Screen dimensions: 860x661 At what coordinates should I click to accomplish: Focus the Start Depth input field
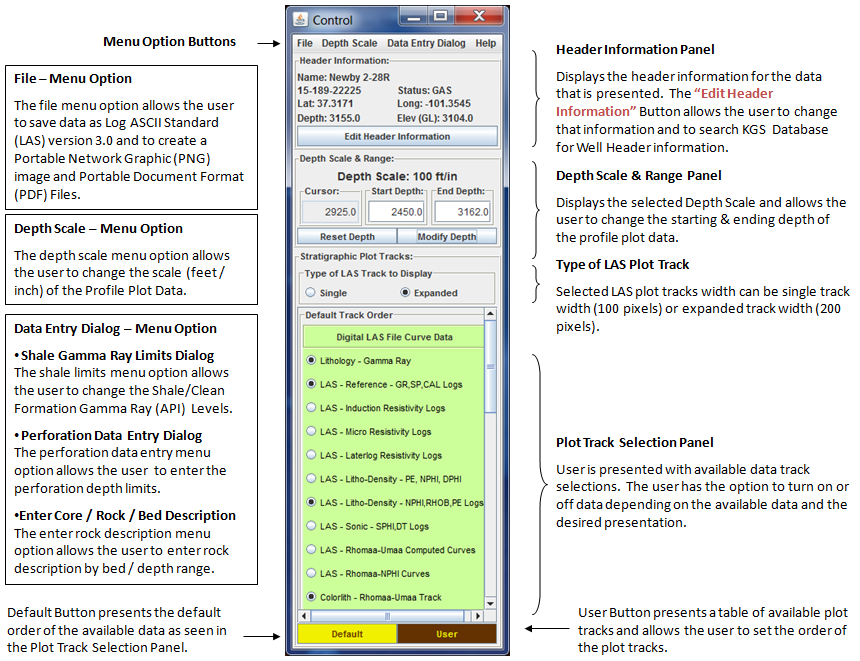point(397,212)
